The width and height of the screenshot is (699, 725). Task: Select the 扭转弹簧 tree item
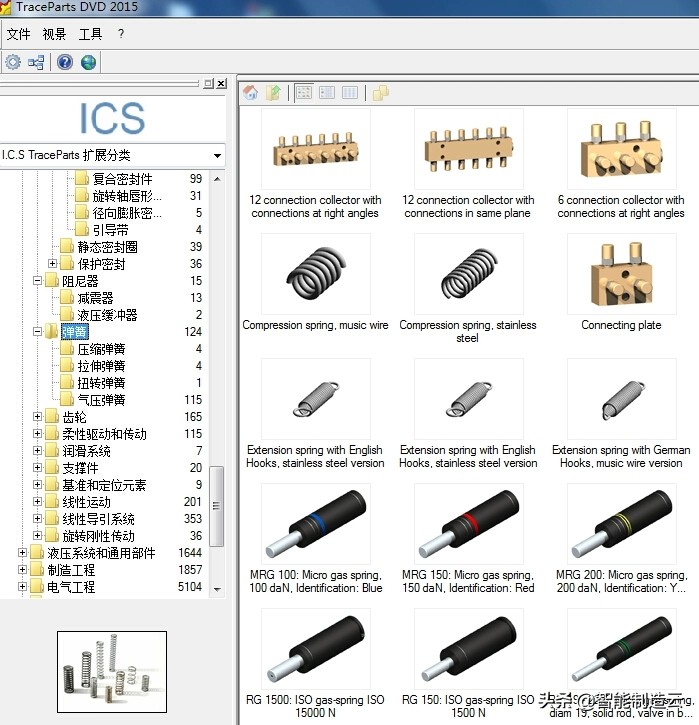[101, 383]
